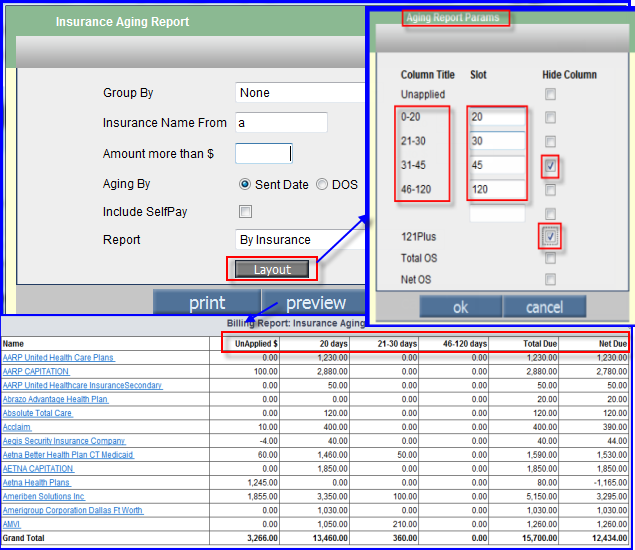This screenshot has width=635, height=550.
Task: Open the Absolute Total Care link
Action: click(x=38, y=413)
